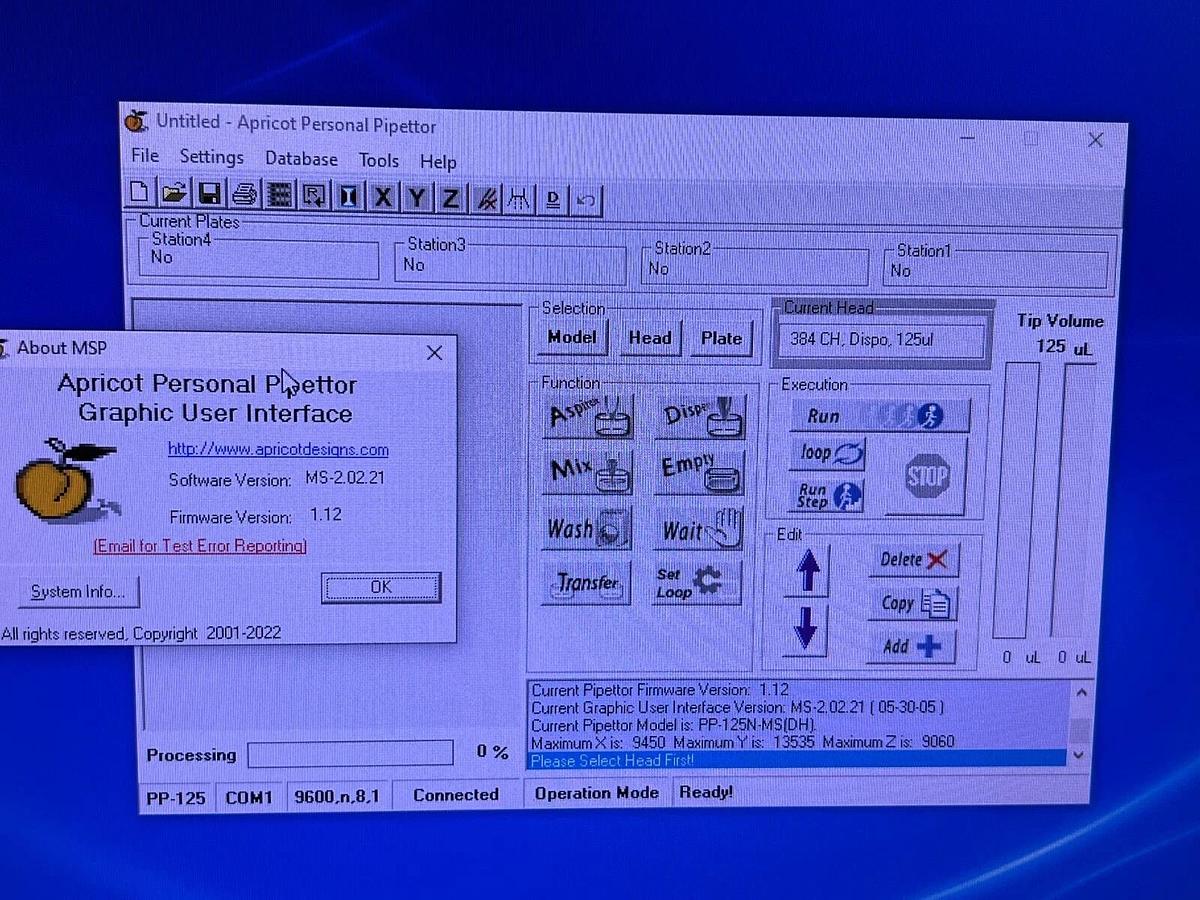Click the Current Head field
1200x900 pixels.
[x=881, y=339]
